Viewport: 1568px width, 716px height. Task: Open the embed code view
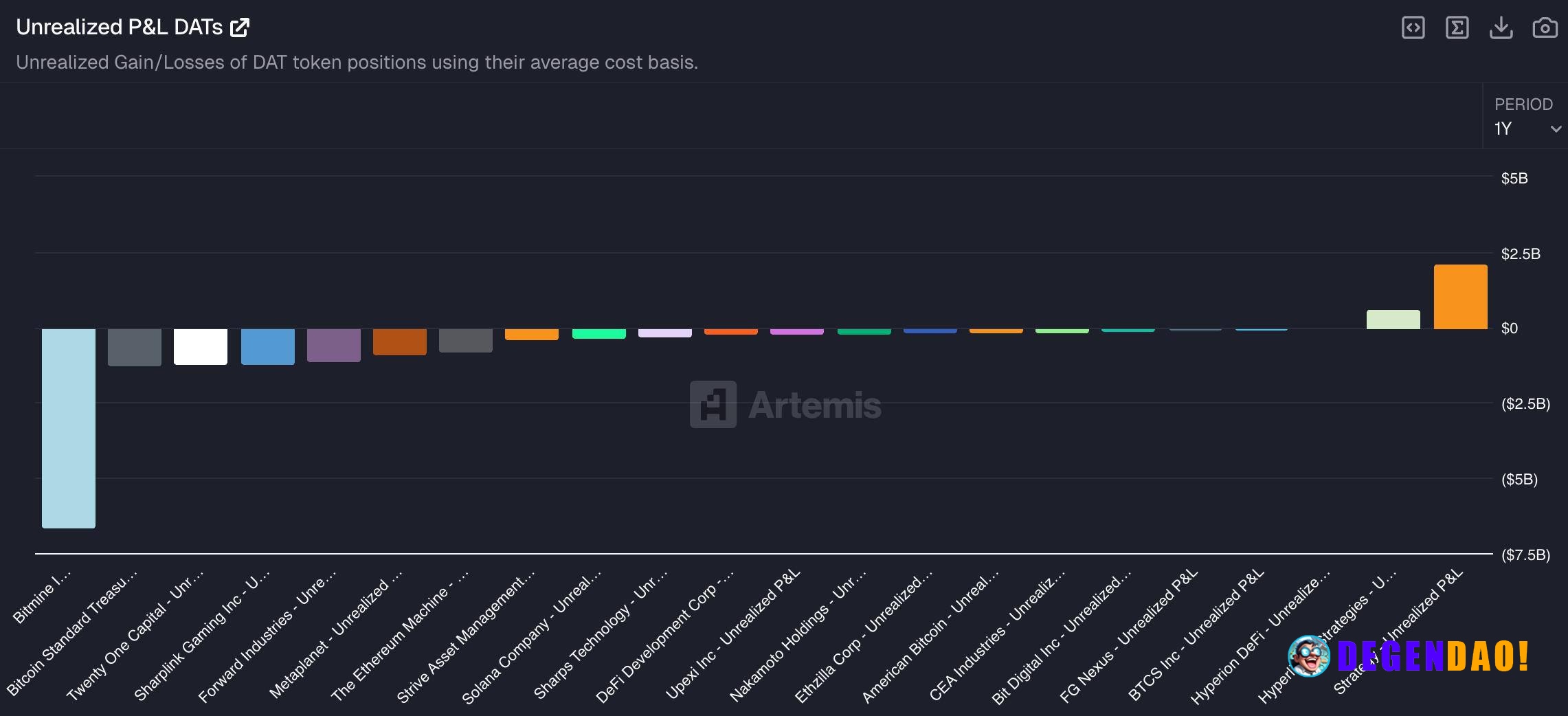[1413, 28]
